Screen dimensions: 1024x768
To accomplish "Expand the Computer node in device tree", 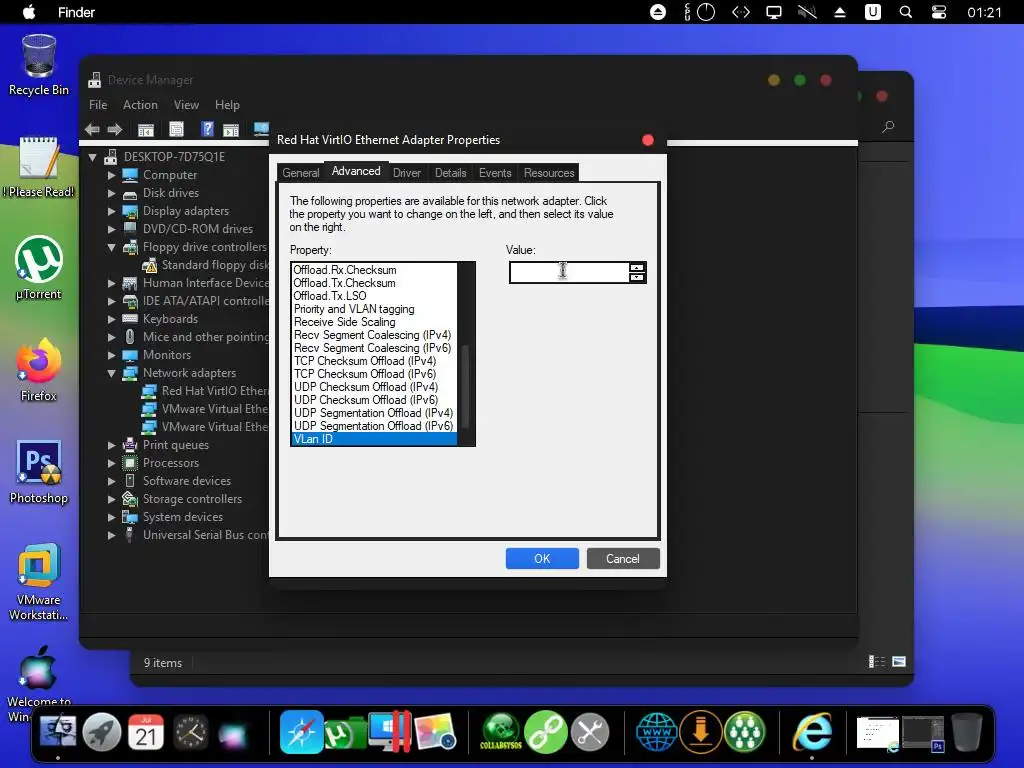I will tap(112, 175).
